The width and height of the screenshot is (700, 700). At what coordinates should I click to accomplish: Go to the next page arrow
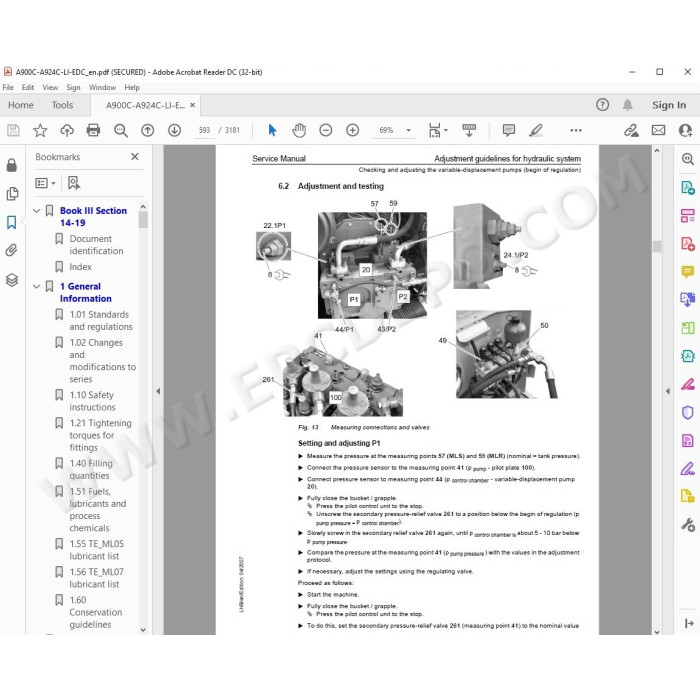[175, 130]
